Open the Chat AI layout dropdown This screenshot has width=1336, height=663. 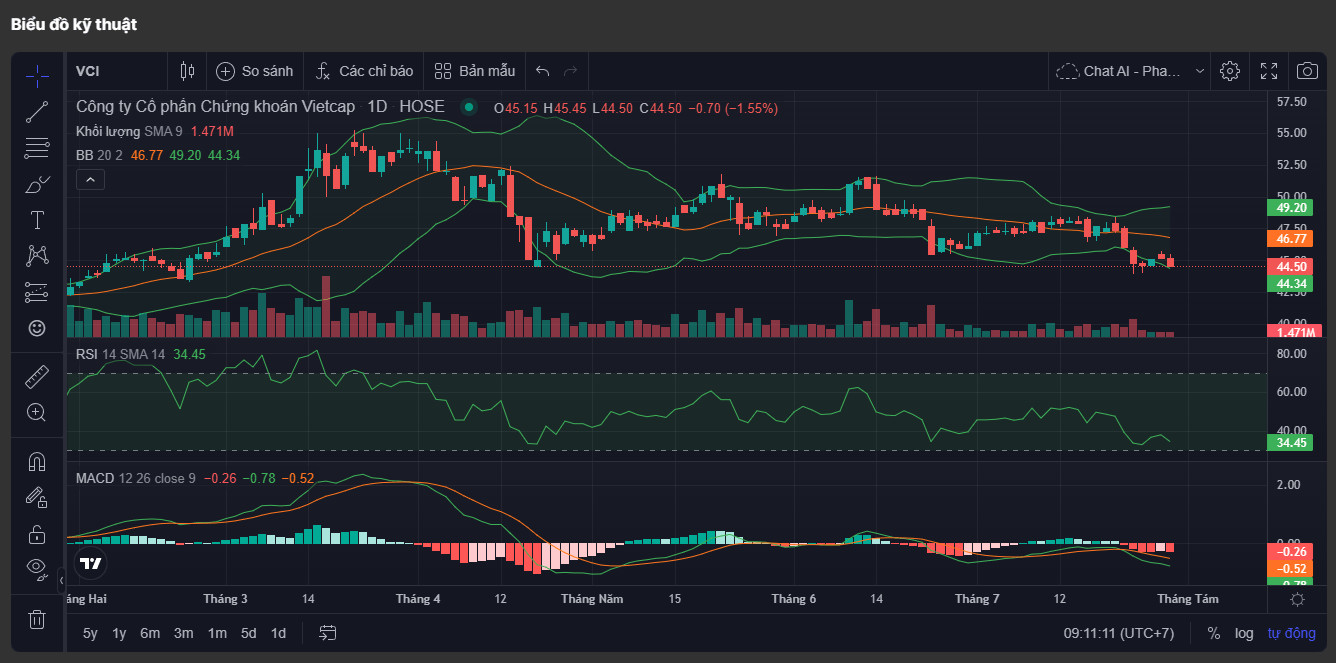coord(1131,71)
